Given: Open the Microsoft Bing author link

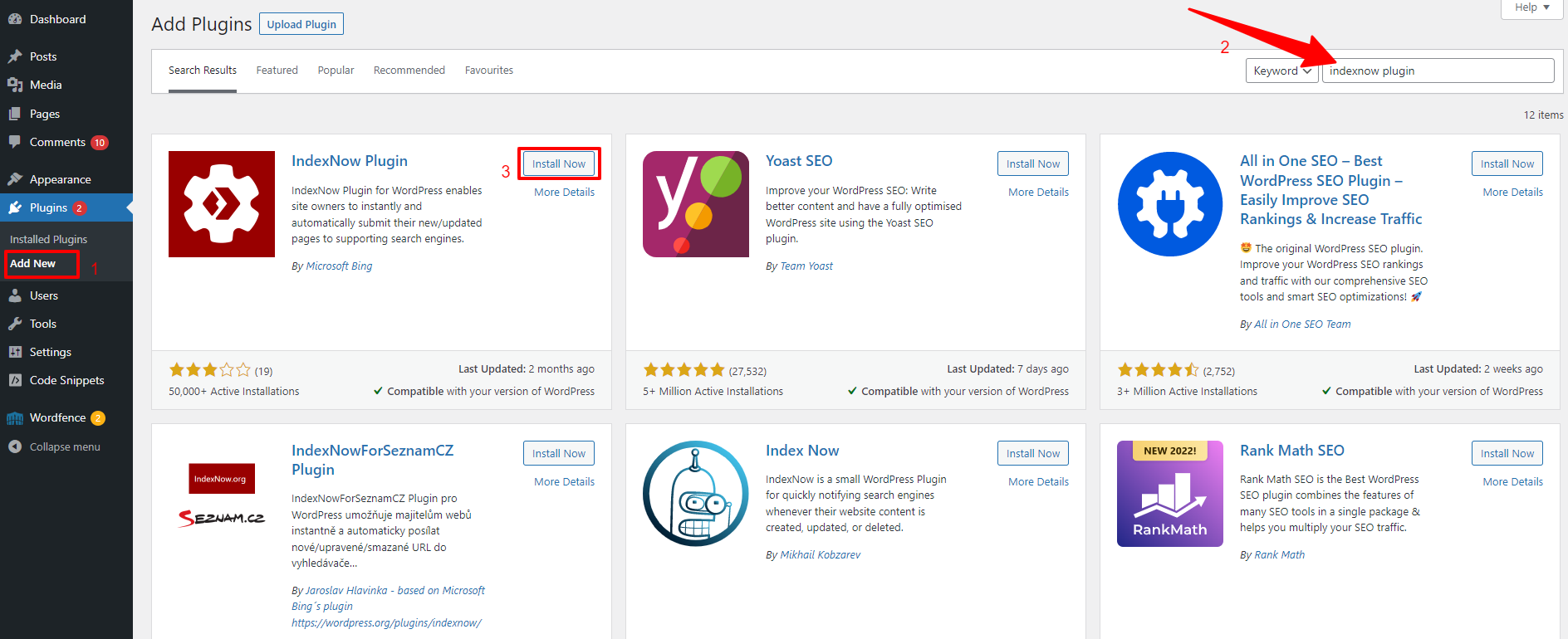Looking at the screenshot, I should tap(339, 266).
